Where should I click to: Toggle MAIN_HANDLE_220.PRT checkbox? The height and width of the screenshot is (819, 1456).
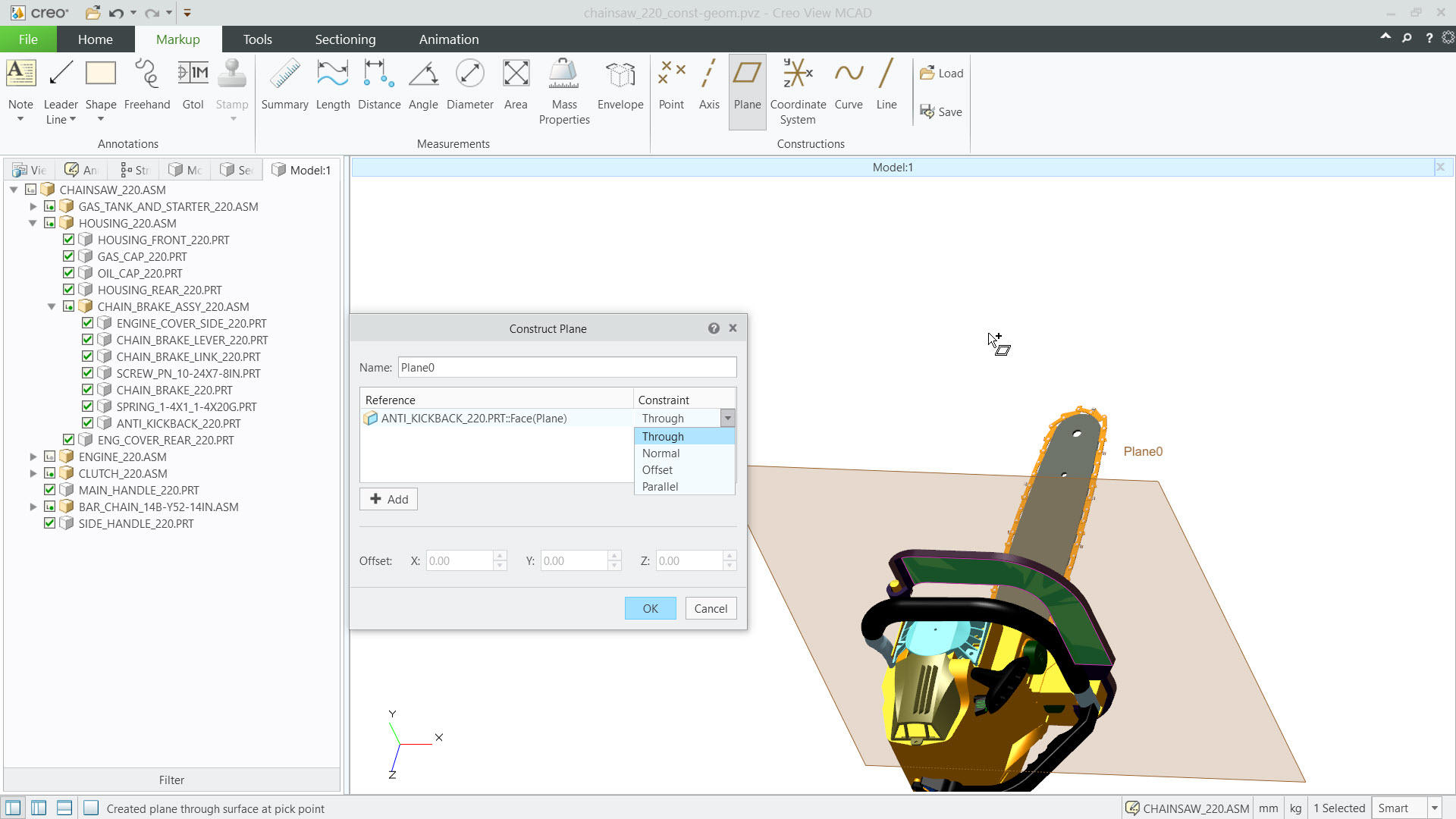point(49,490)
